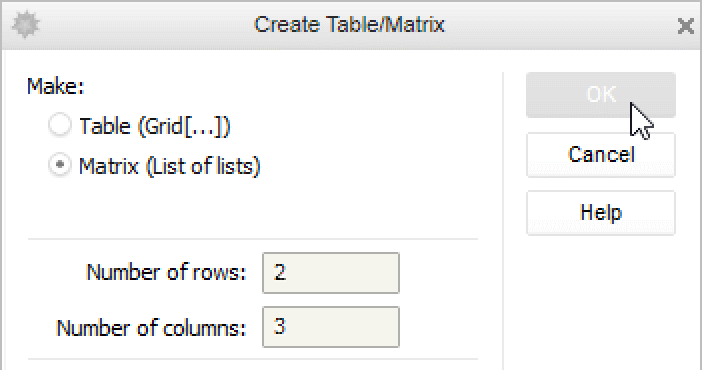Image resolution: width=704 pixels, height=372 pixels.
Task: Click the "Table (Grid[...])" option text
Action: coord(155,126)
